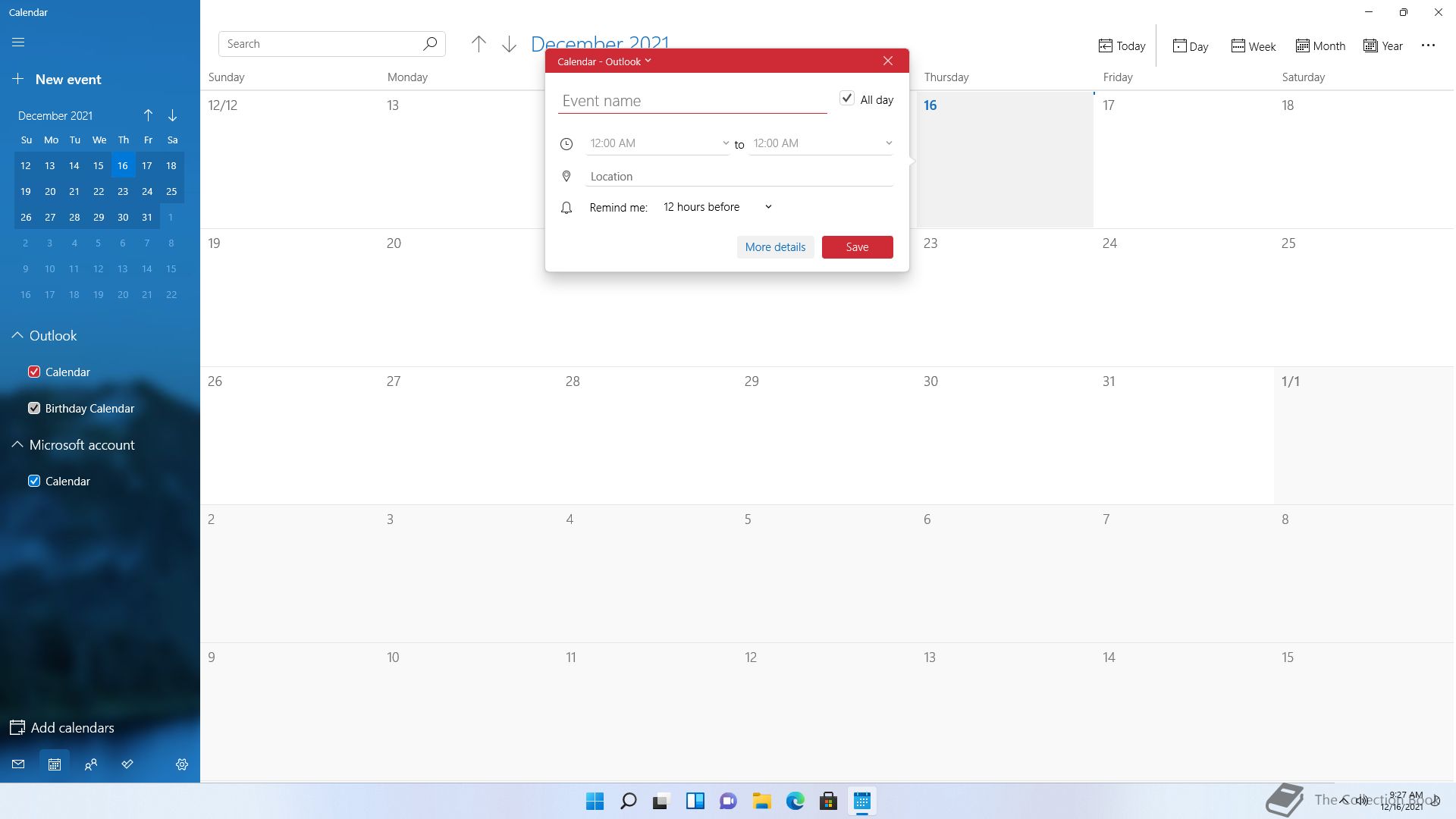Image resolution: width=1456 pixels, height=819 pixels.
Task: Select the Calendar icon in bottom bar
Action: (x=55, y=764)
